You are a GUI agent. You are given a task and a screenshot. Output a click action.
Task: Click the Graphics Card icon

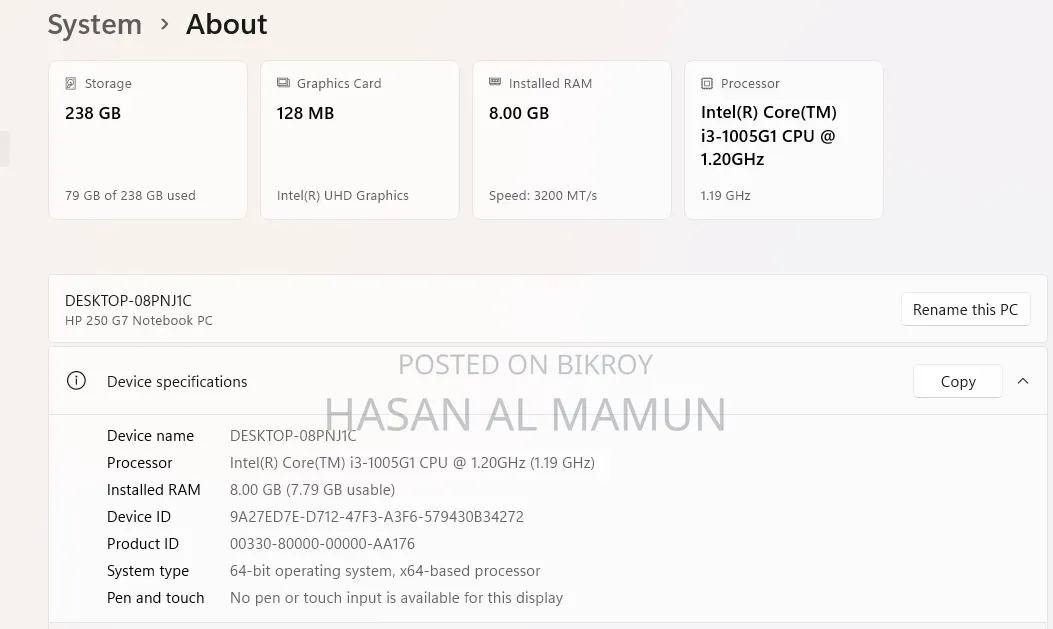283,83
